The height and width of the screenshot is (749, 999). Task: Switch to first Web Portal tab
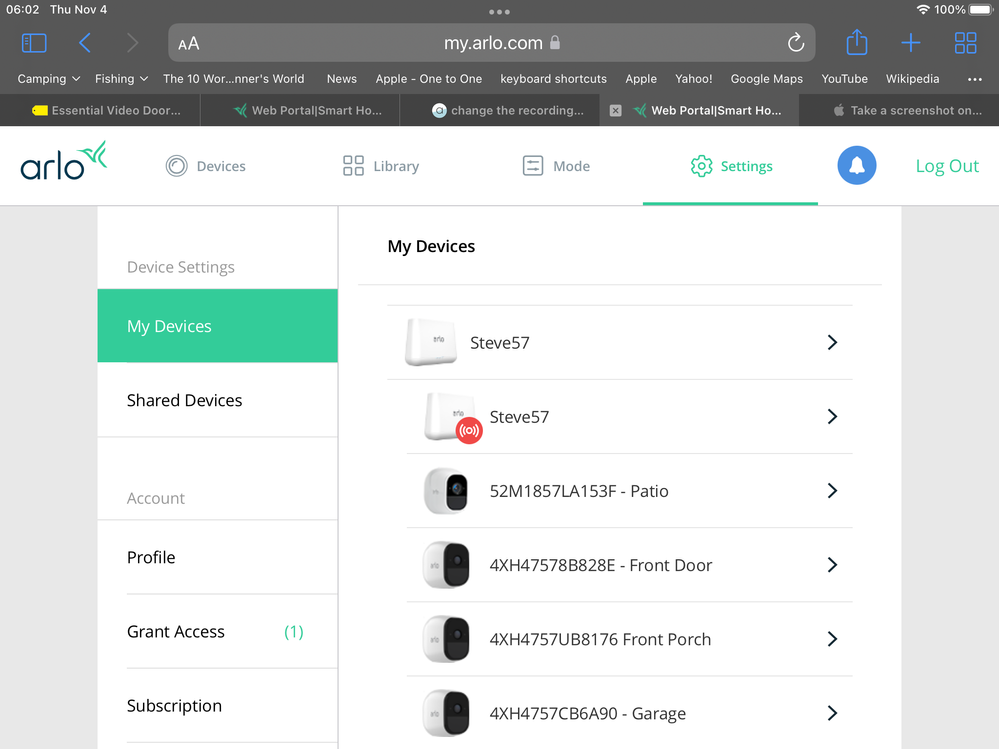pyautogui.click(x=300, y=110)
